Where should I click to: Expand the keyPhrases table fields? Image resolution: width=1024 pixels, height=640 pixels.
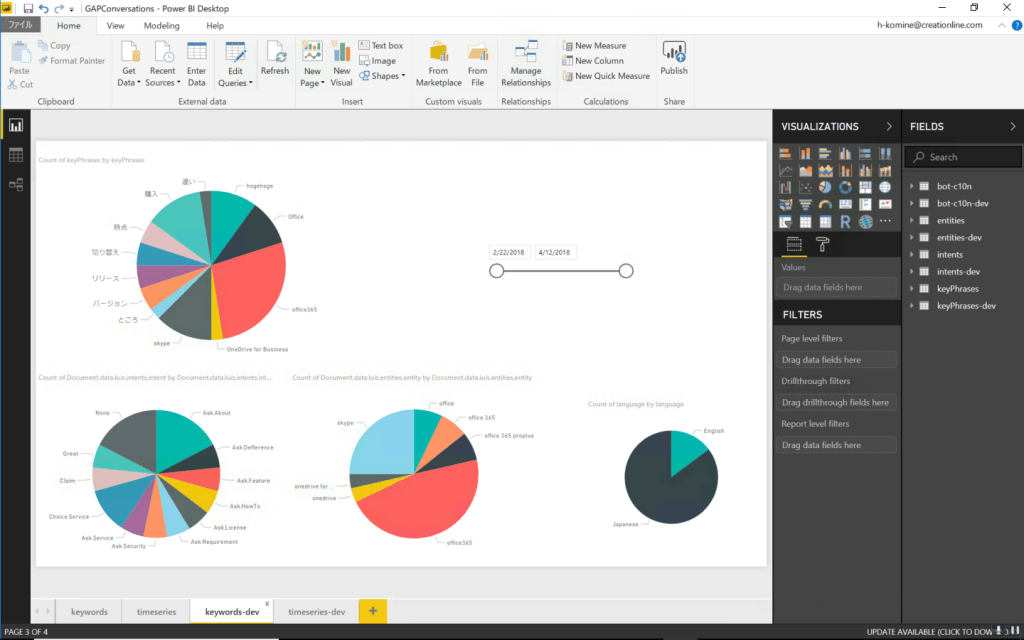click(912, 288)
